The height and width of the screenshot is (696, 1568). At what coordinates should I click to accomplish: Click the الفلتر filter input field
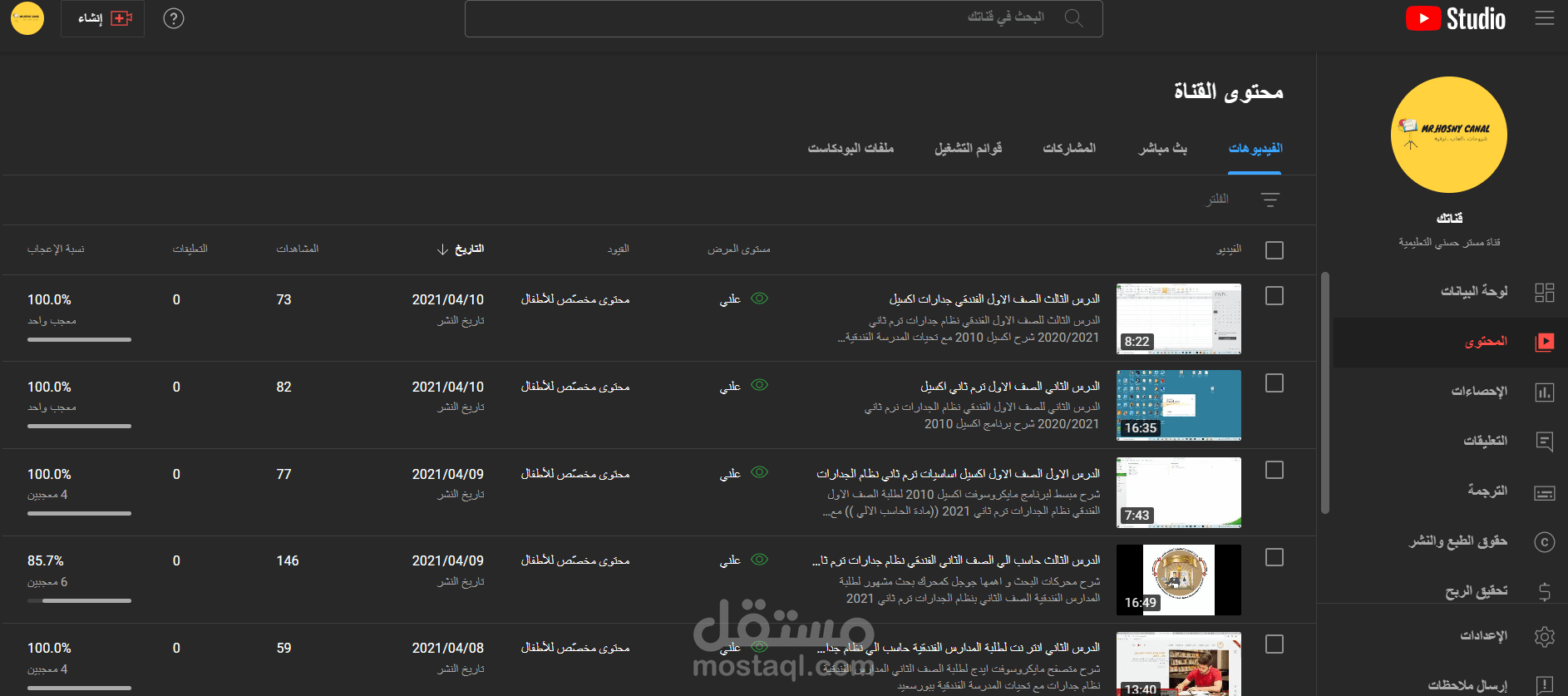pos(1217,200)
